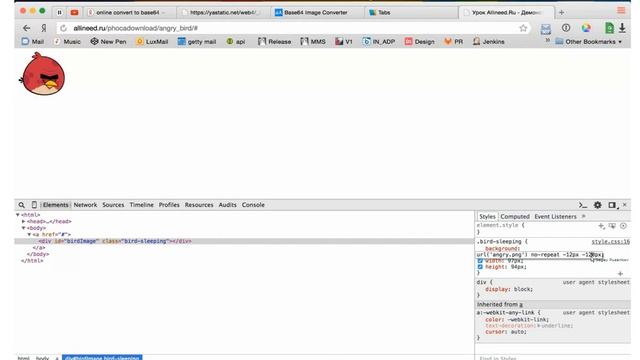Switch to the yastatic.net tab

(x=224, y=13)
